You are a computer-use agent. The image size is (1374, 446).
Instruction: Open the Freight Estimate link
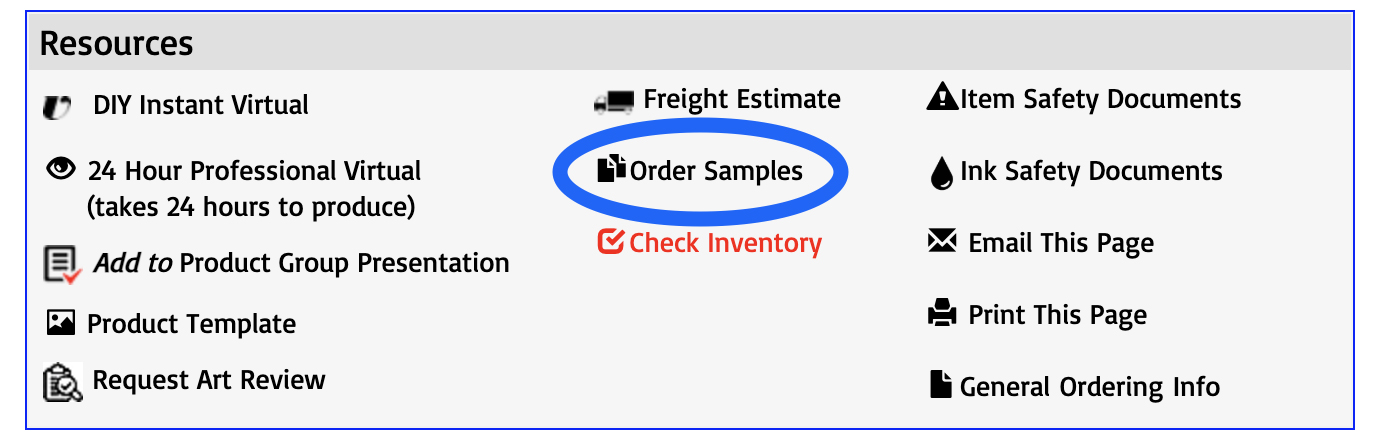[x=742, y=100]
